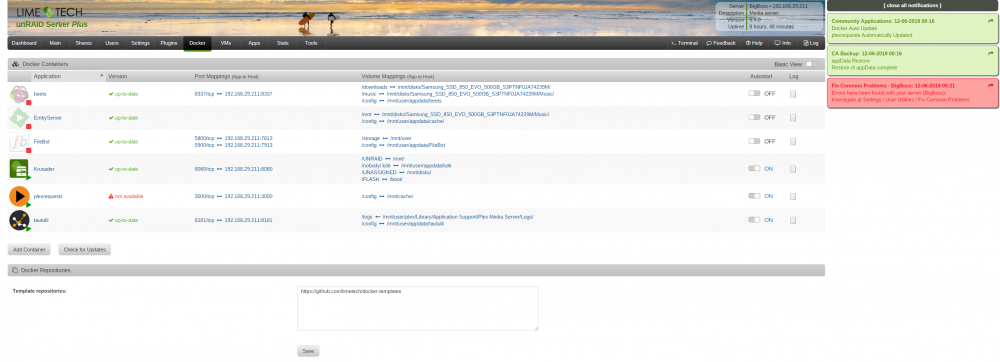Click the /mnt/user/appdata/tautulli volume path

(416, 224)
